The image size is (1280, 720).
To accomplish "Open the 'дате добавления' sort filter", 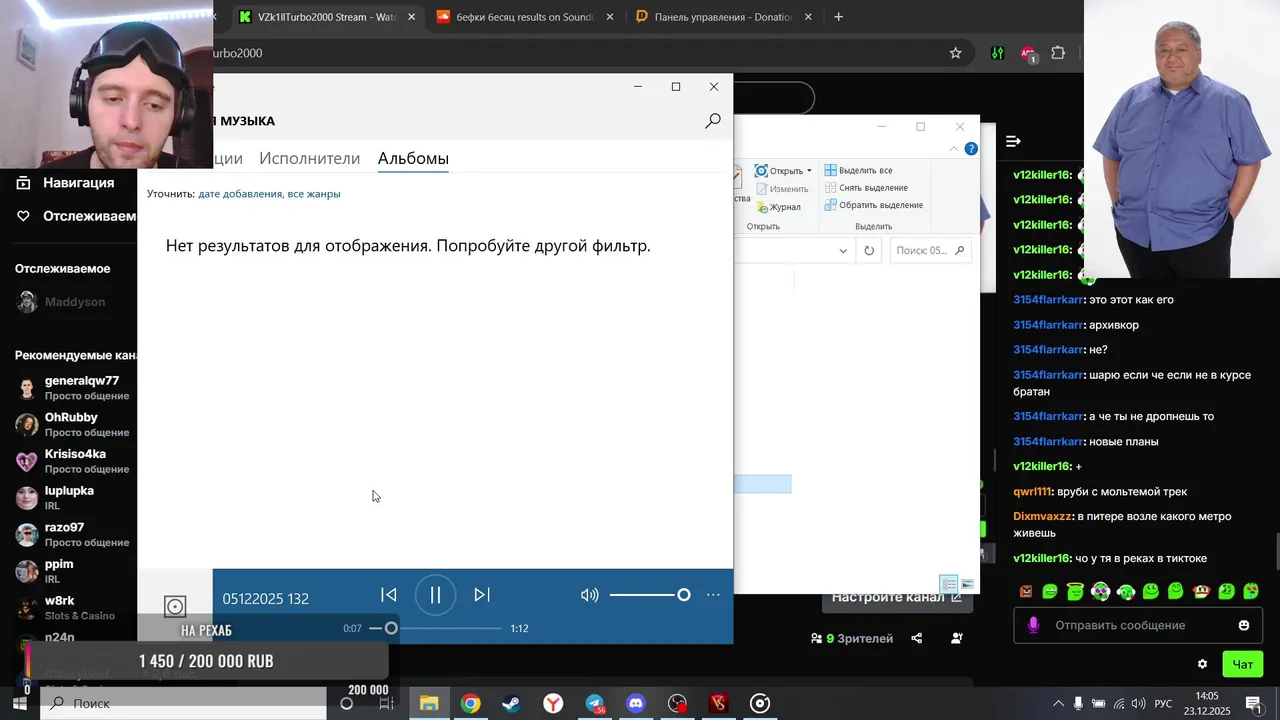I will (240, 194).
